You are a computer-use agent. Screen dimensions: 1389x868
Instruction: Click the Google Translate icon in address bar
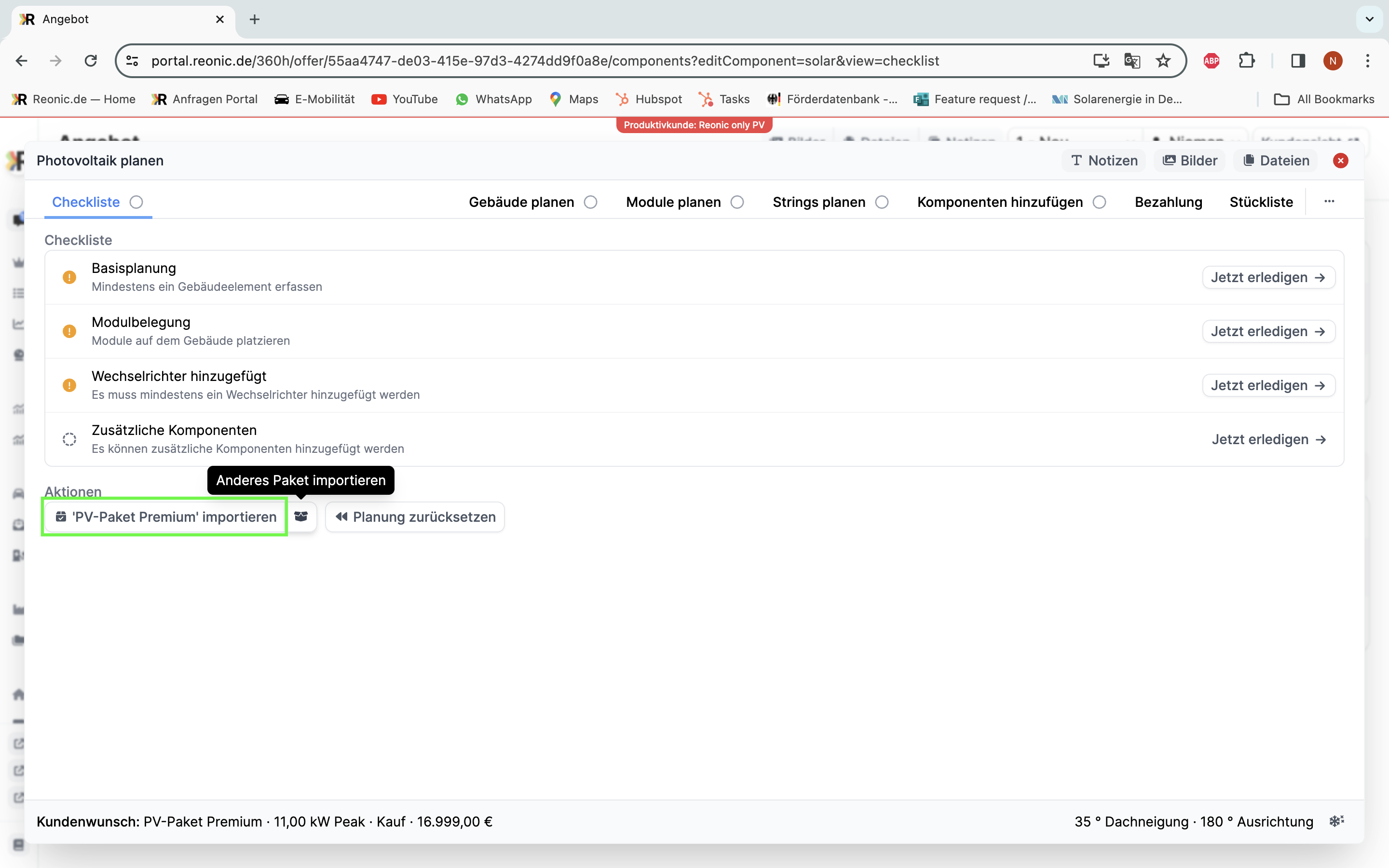tap(1132, 61)
